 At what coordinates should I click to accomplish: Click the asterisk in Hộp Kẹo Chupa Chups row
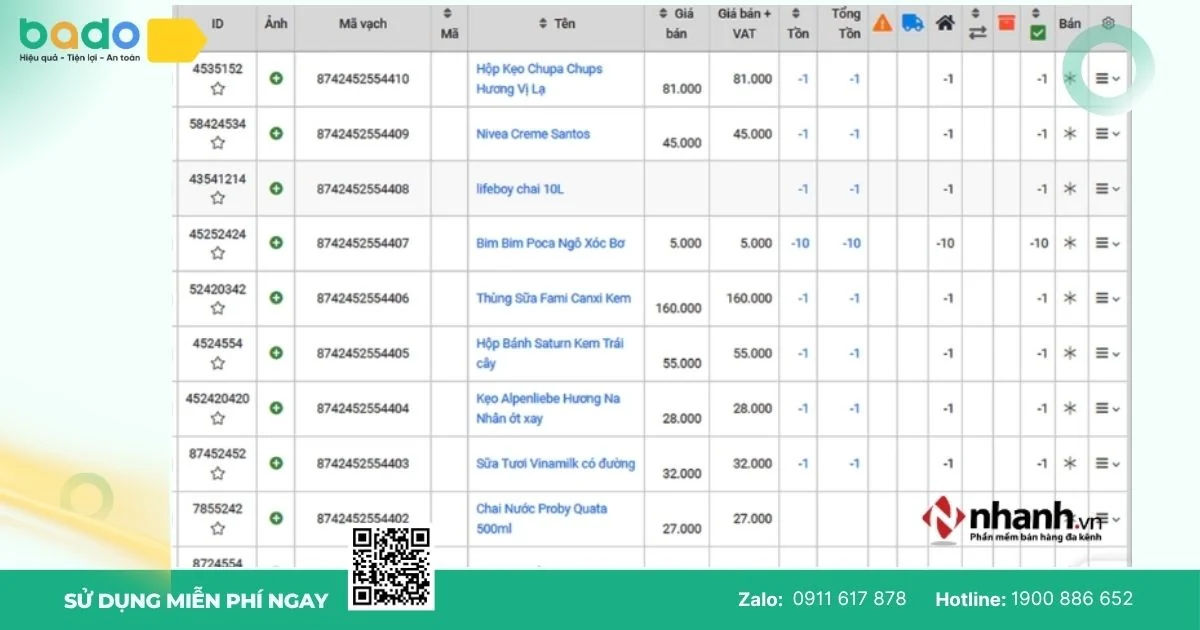(1070, 78)
